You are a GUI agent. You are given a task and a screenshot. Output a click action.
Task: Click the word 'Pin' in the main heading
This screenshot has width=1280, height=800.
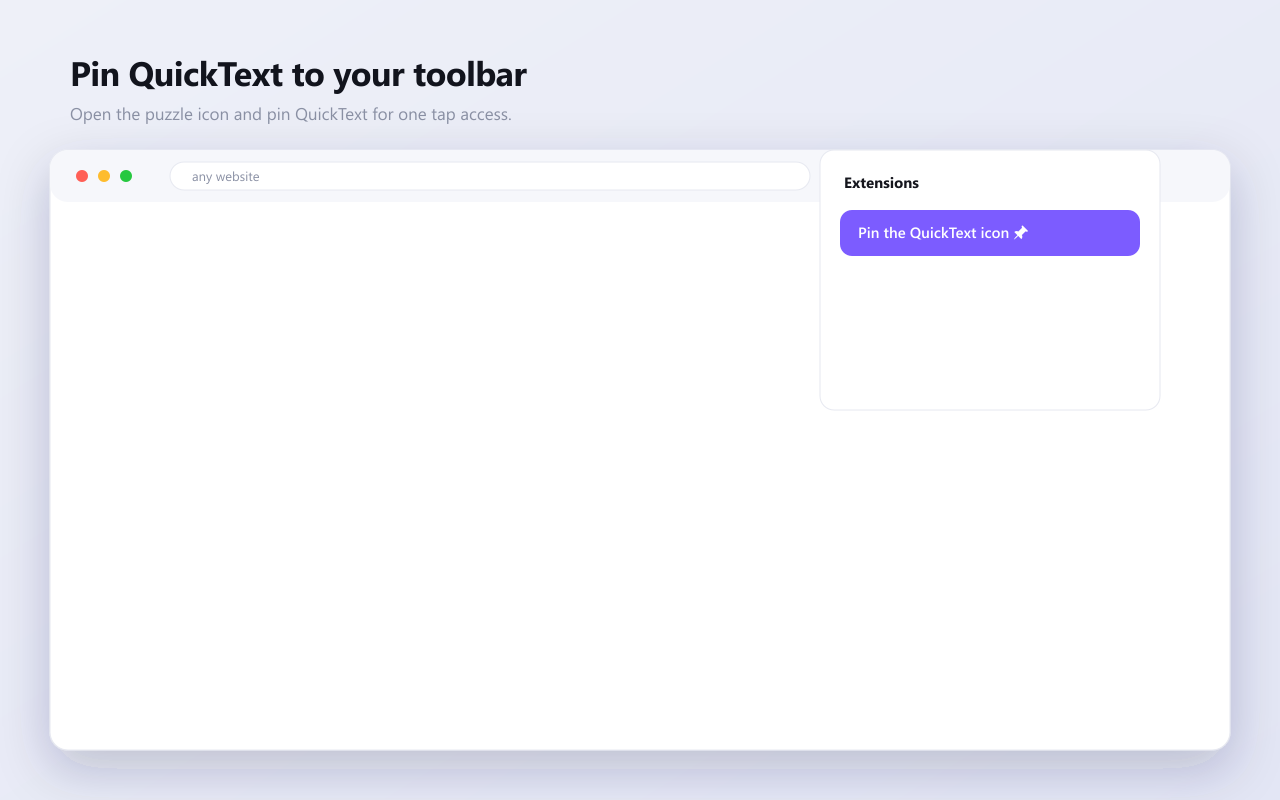[x=95, y=75]
